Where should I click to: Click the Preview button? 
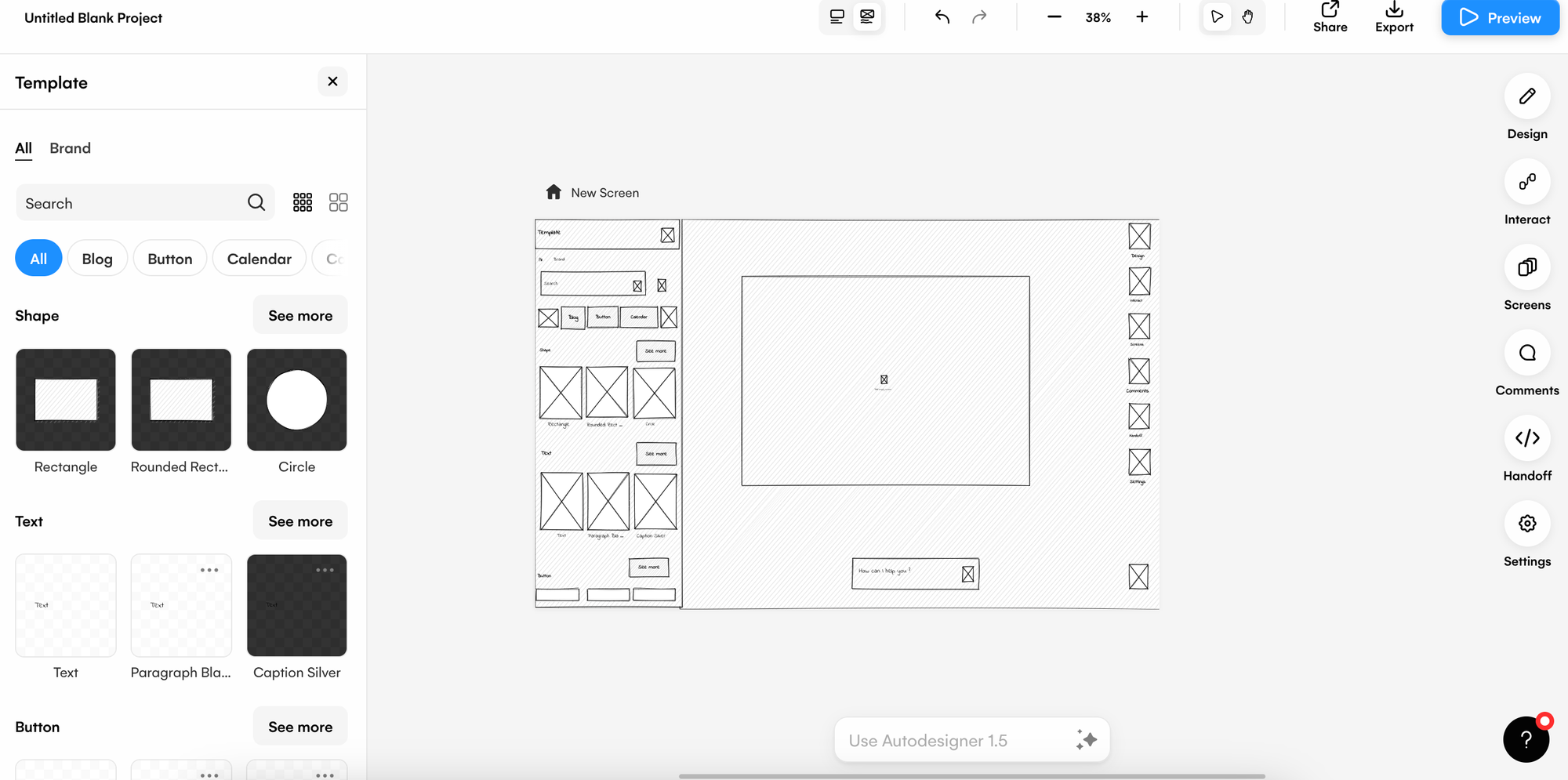point(1500,17)
